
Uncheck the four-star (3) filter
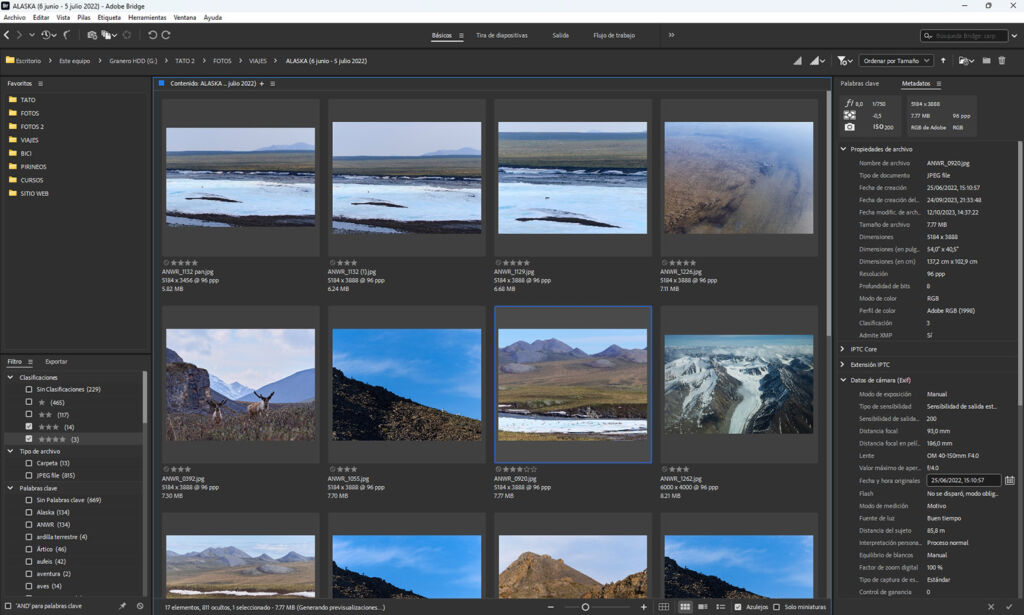tap(29, 439)
